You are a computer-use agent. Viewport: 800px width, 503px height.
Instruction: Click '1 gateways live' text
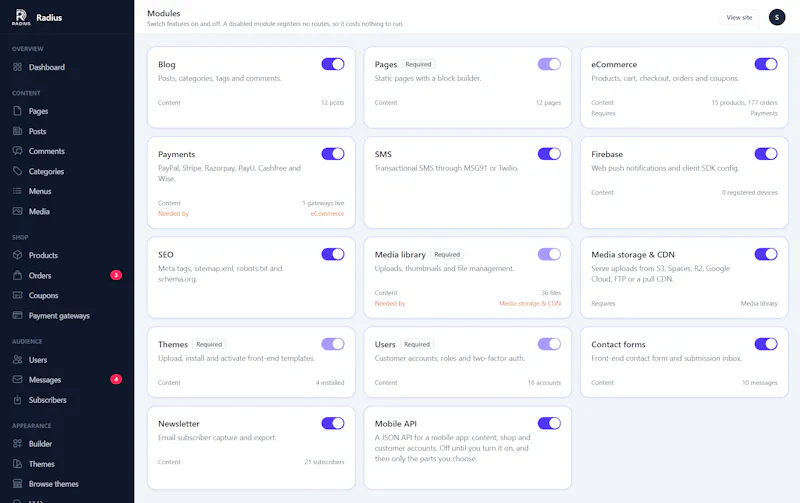click(x=323, y=203)
